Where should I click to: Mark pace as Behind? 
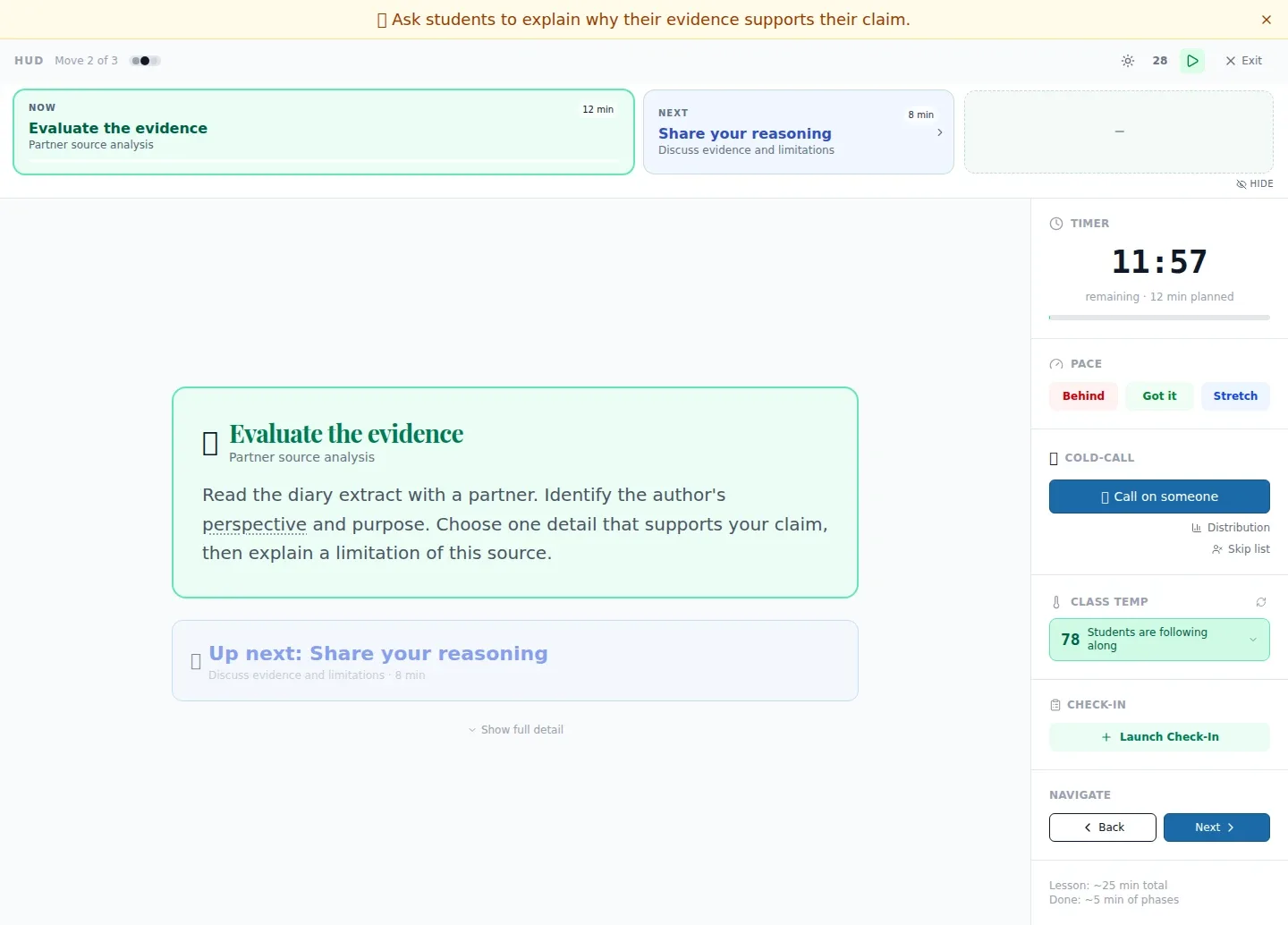pos(1083,396)
